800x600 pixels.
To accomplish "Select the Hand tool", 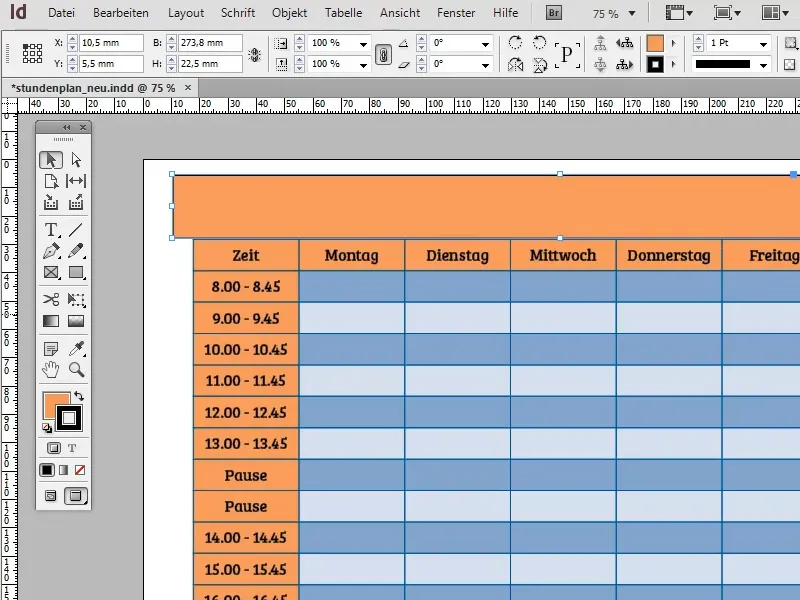I will 51,369.
